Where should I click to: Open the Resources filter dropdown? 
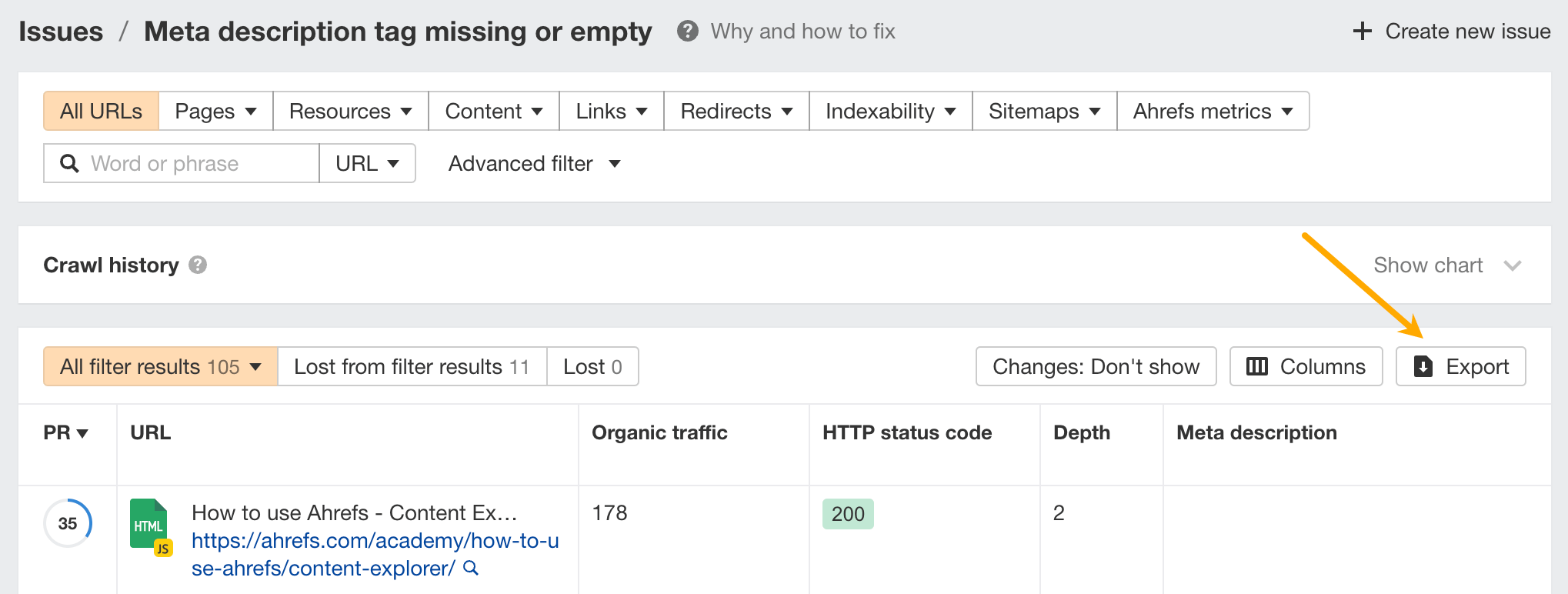[351, 112]
